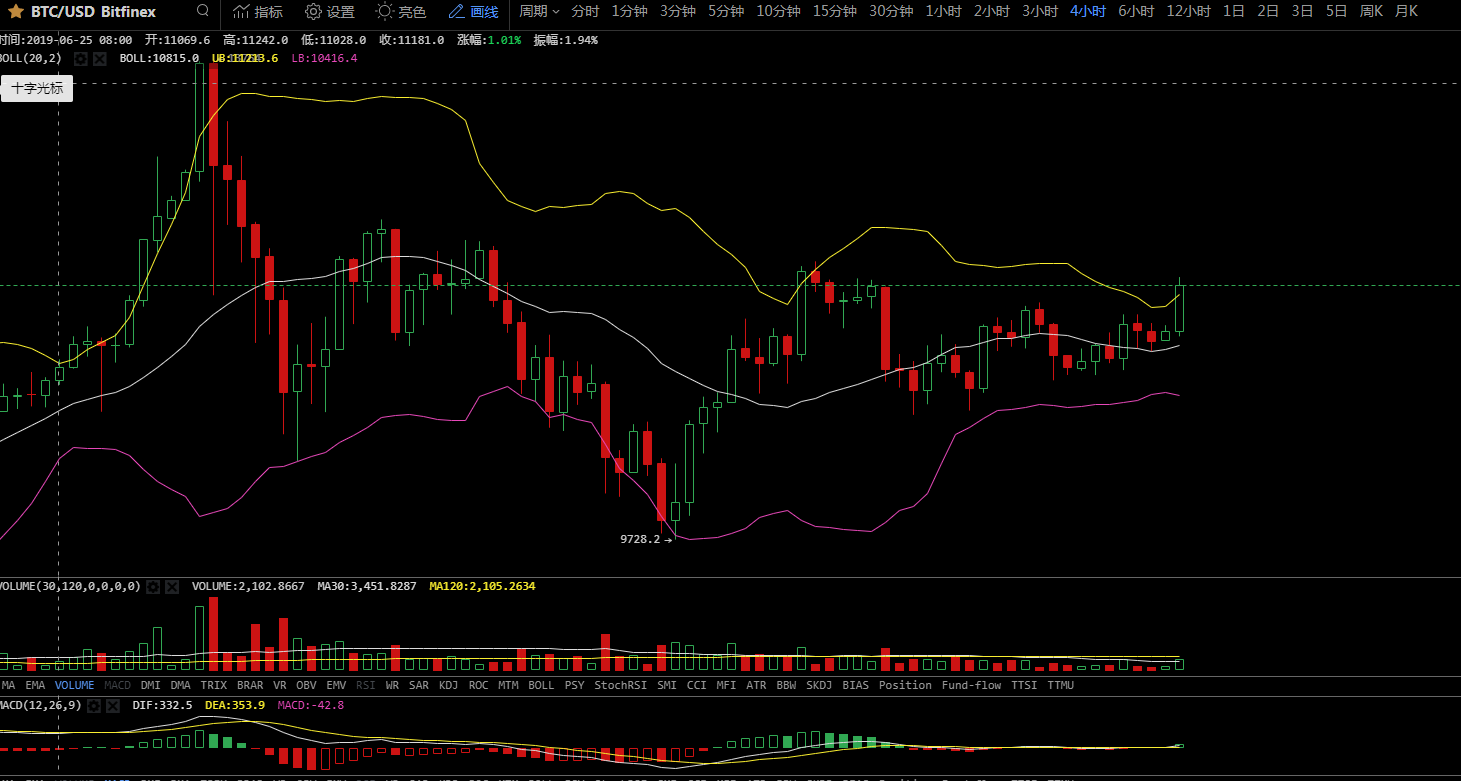Screen dimensions: 1461x781
Task: Select the SKDJ indicator tab
Action: click(x=819, y=686)
